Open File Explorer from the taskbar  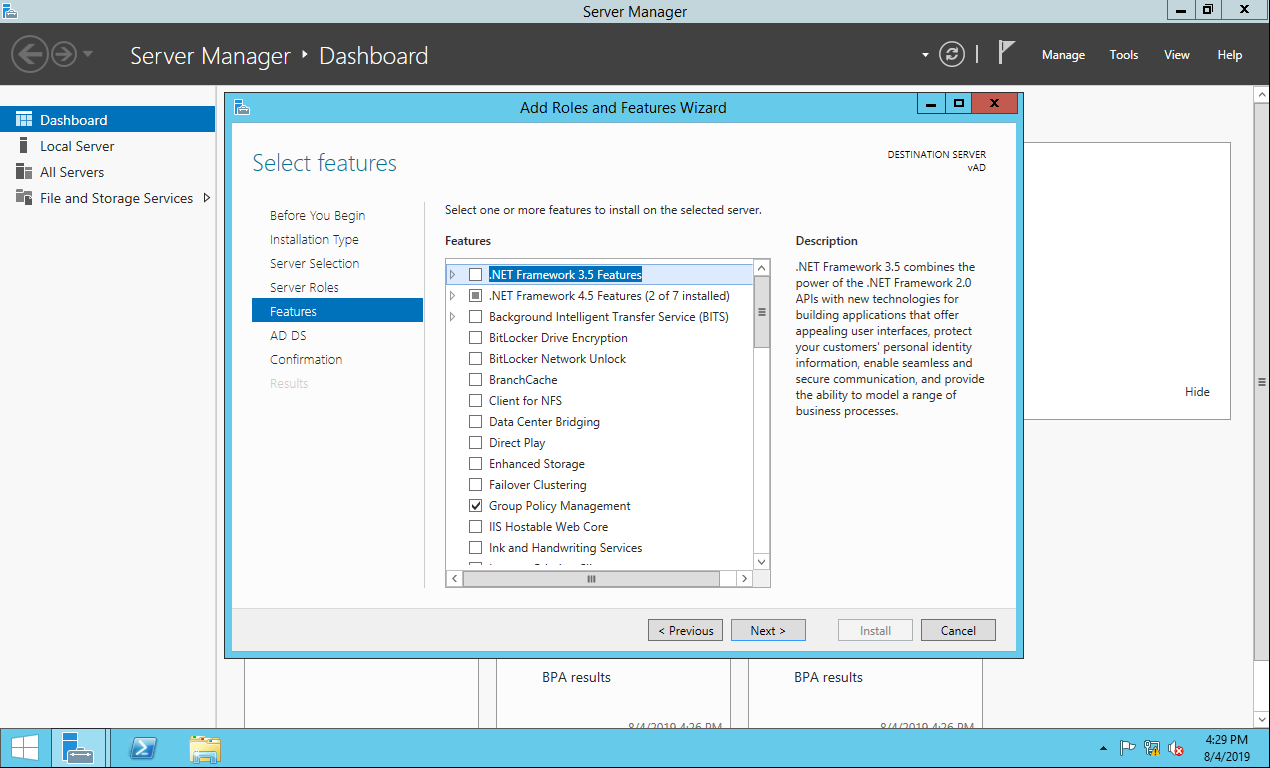pos(205,748)
